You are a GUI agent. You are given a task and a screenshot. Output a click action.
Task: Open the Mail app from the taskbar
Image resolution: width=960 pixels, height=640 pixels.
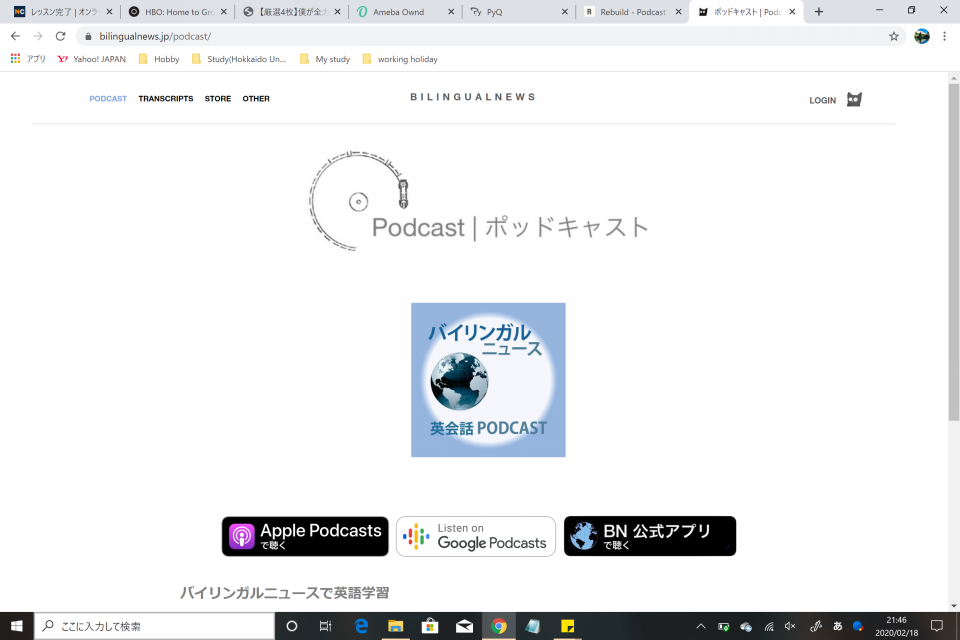464,626
